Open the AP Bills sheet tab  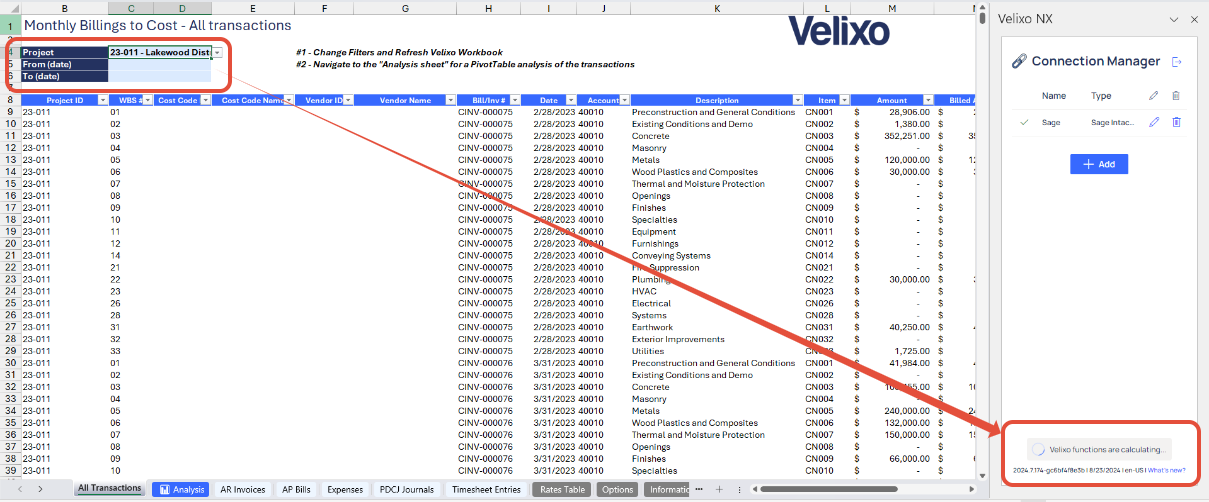(296, 490)
